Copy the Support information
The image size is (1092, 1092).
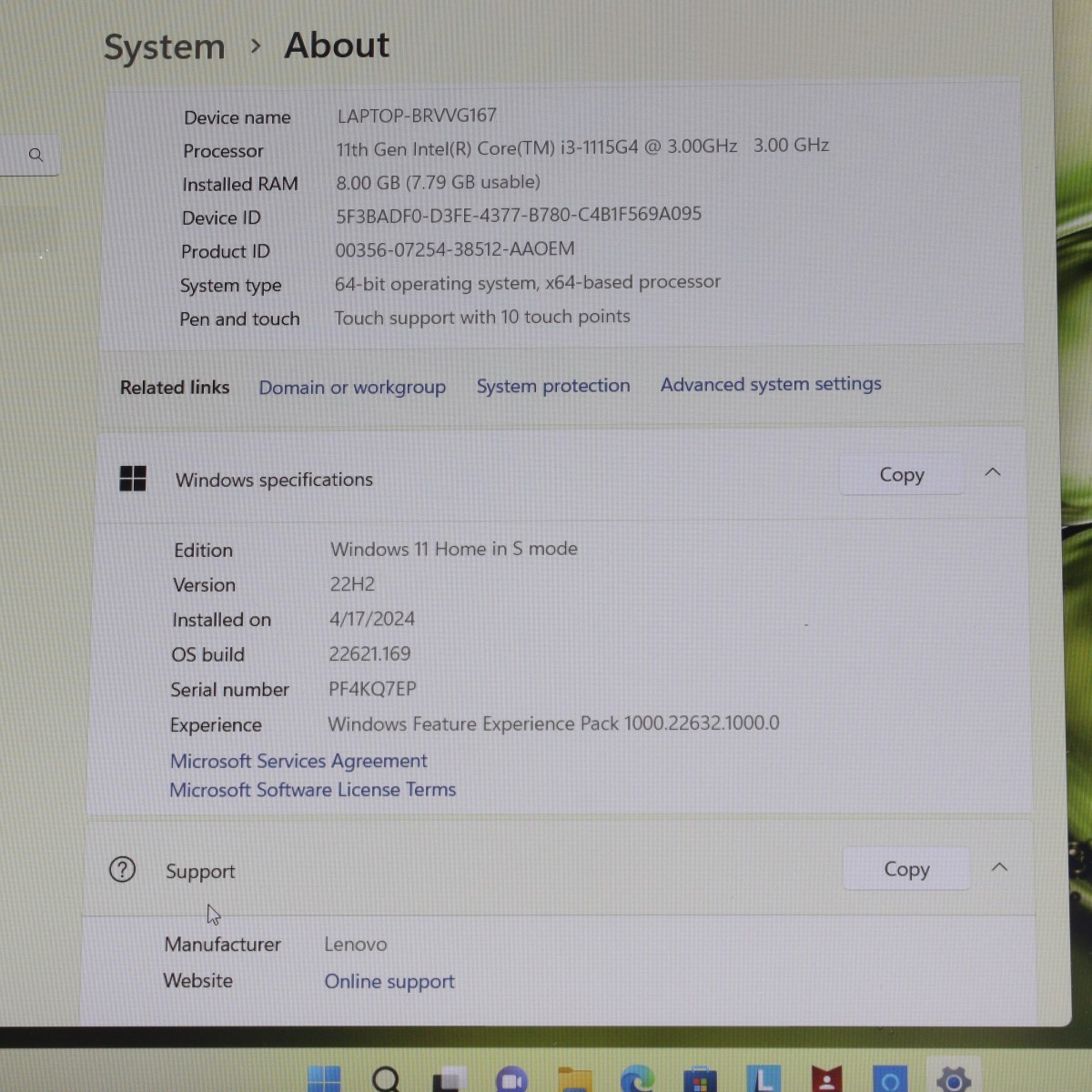[x=906, y=869]
